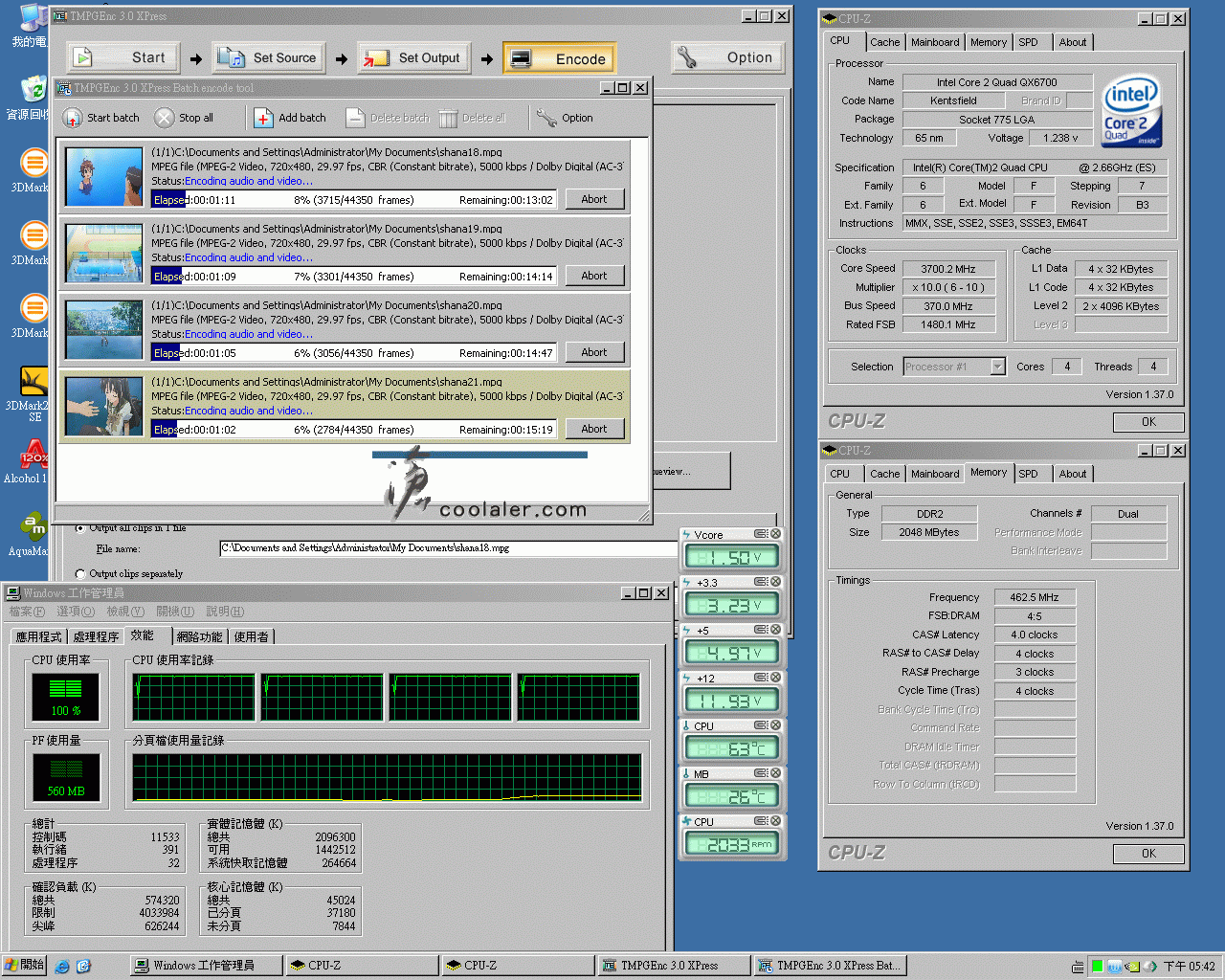Abort the shana20.mpg encoding job

coord(594,352)
